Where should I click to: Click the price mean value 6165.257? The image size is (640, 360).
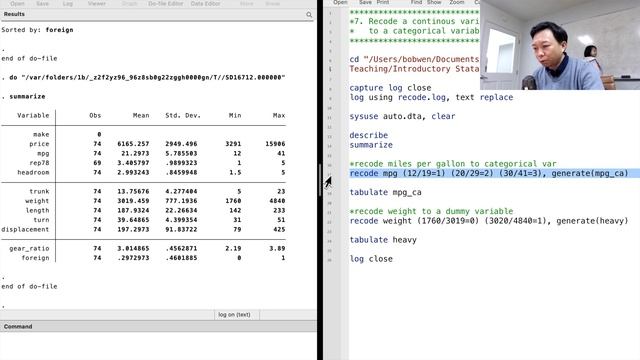pyautogui.click(x=133, y=144)
